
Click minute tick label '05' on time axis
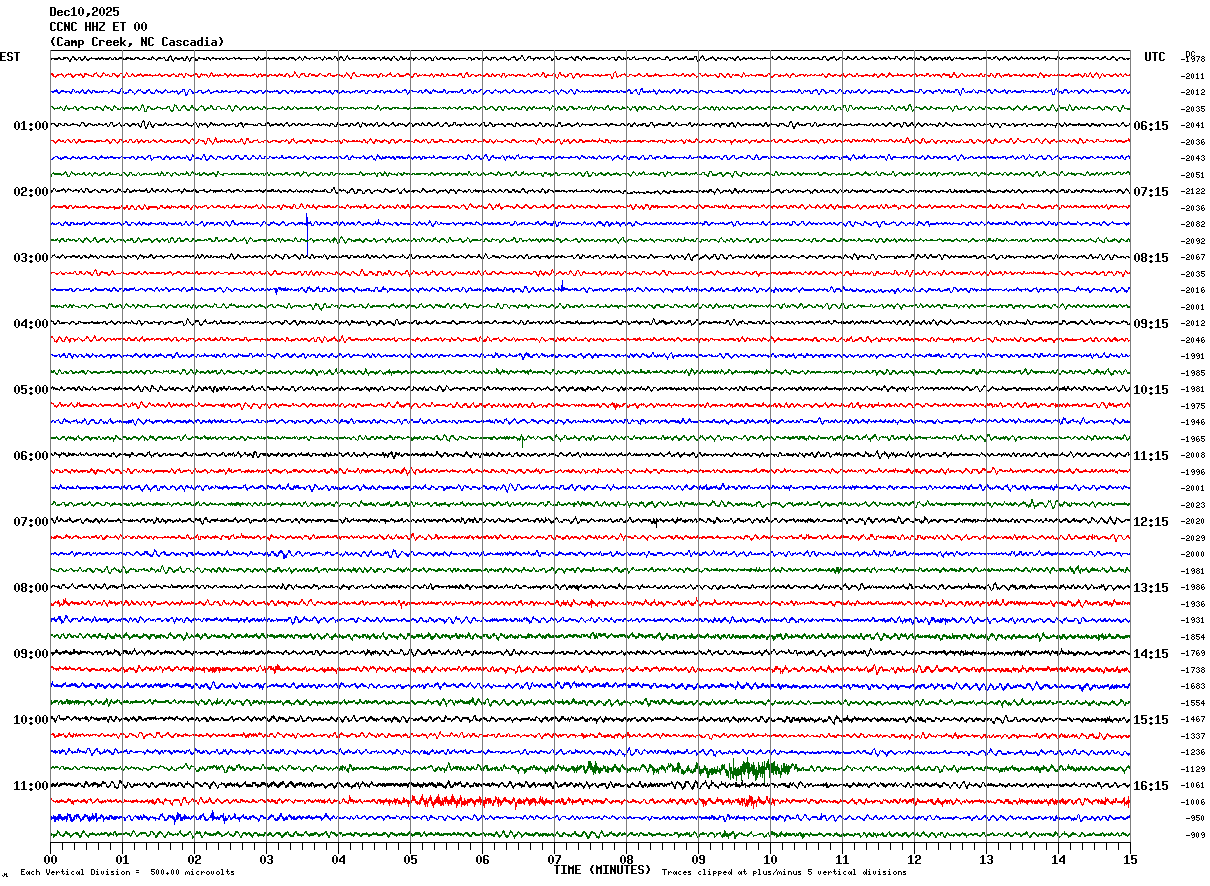410,859
